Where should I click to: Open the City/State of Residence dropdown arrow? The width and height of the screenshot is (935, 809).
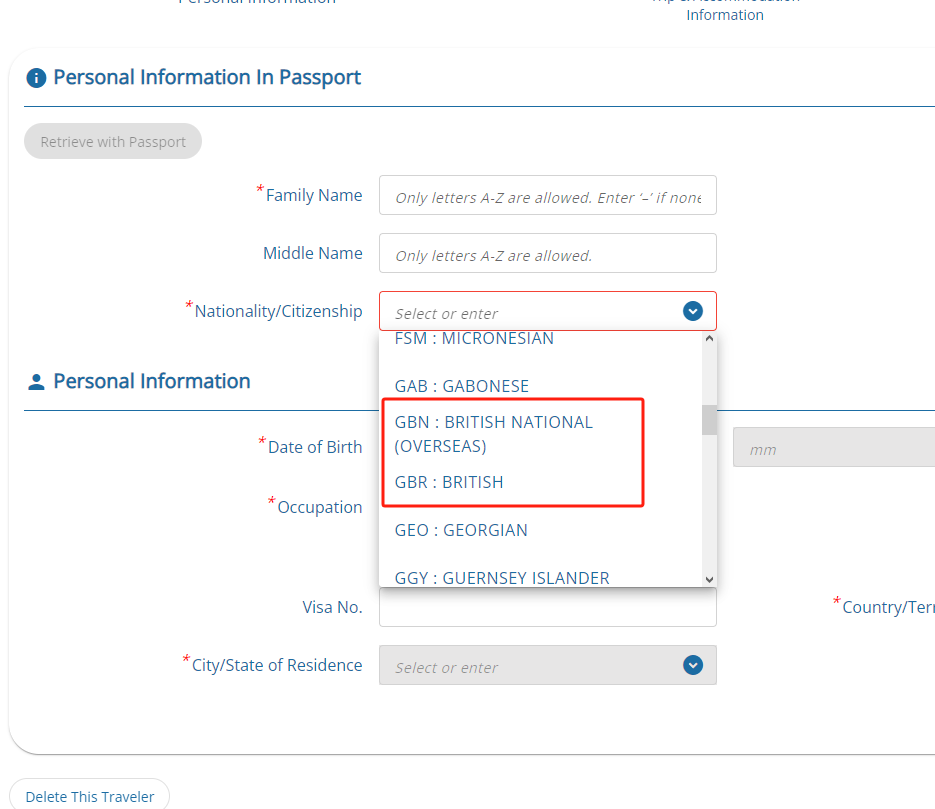[692, 665]
